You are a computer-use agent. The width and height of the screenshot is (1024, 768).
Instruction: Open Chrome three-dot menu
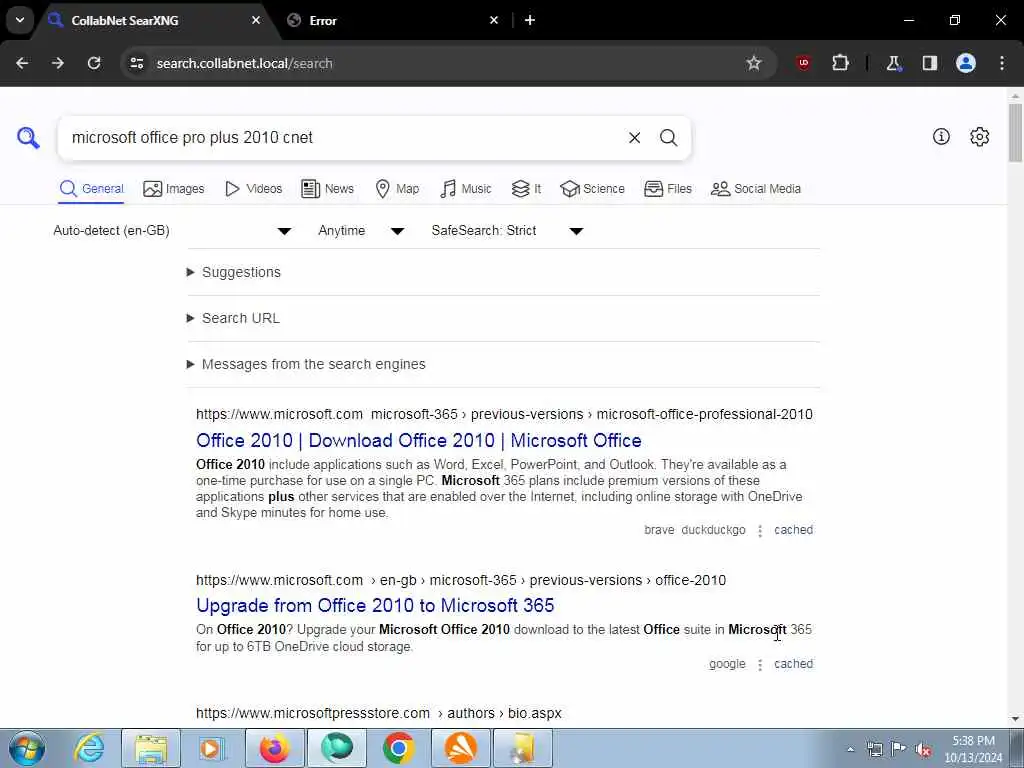click(x=1002, y=63)
